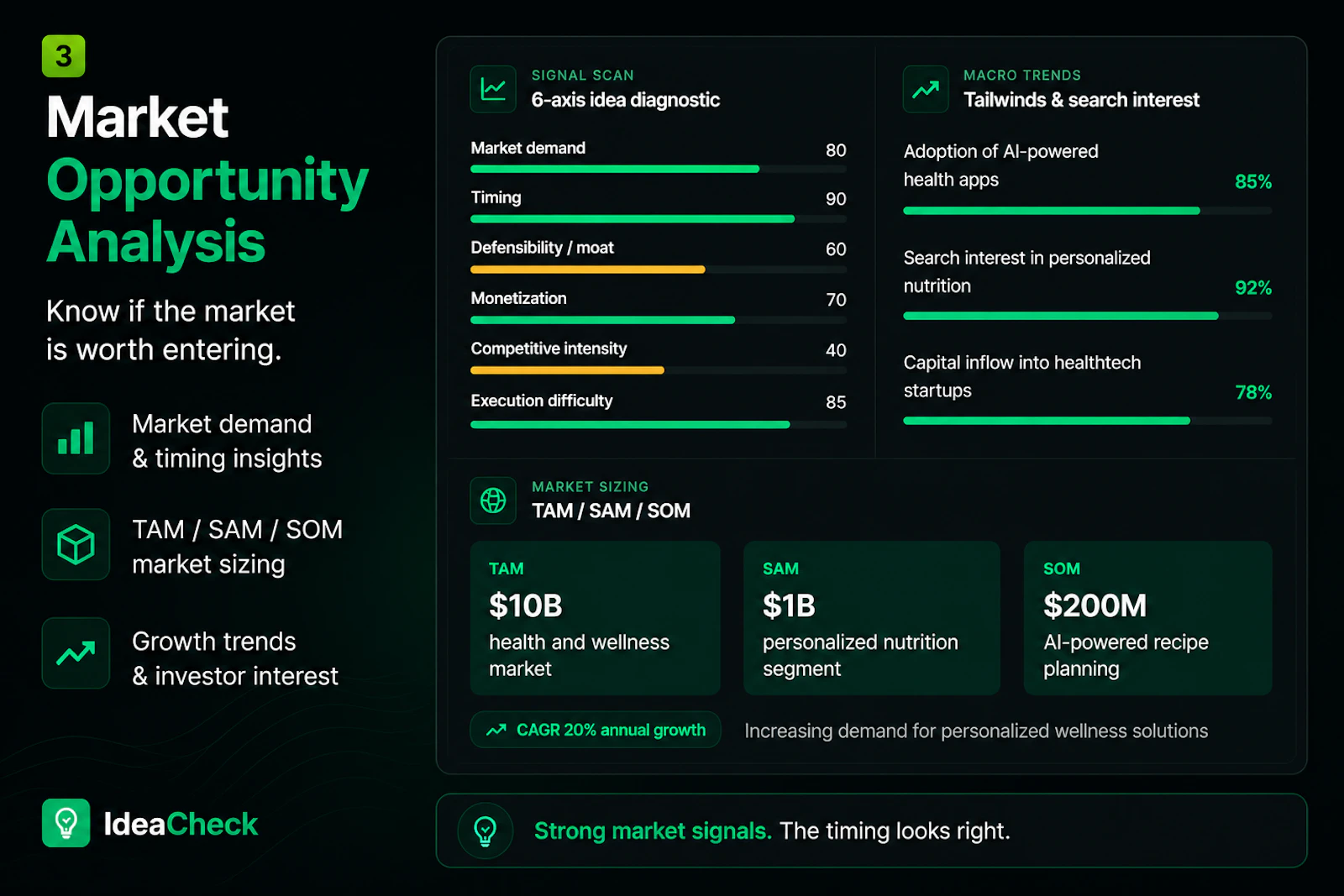Click the Competitive intensity label
The height and width of the screenshot is (896, 1344).
[549, 348]
